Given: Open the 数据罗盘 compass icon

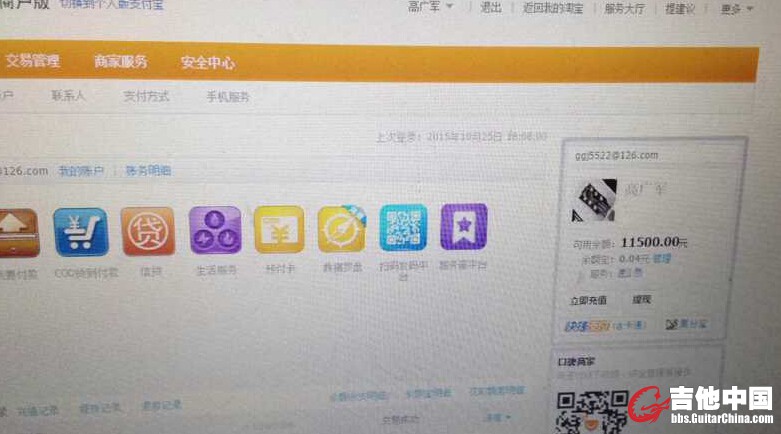Looking at the screenshot, I should point(341,229).
